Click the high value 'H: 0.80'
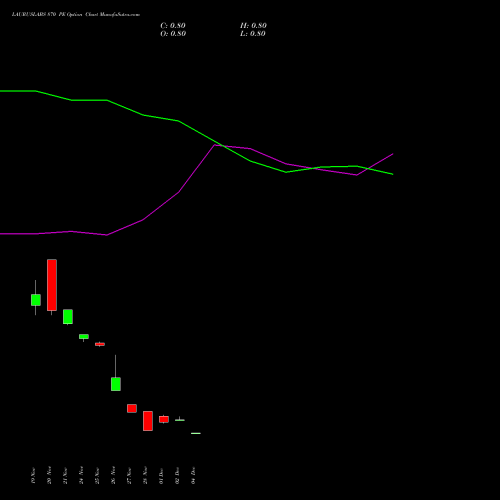Viewport: 500px width, 500px height. [253, 26]
